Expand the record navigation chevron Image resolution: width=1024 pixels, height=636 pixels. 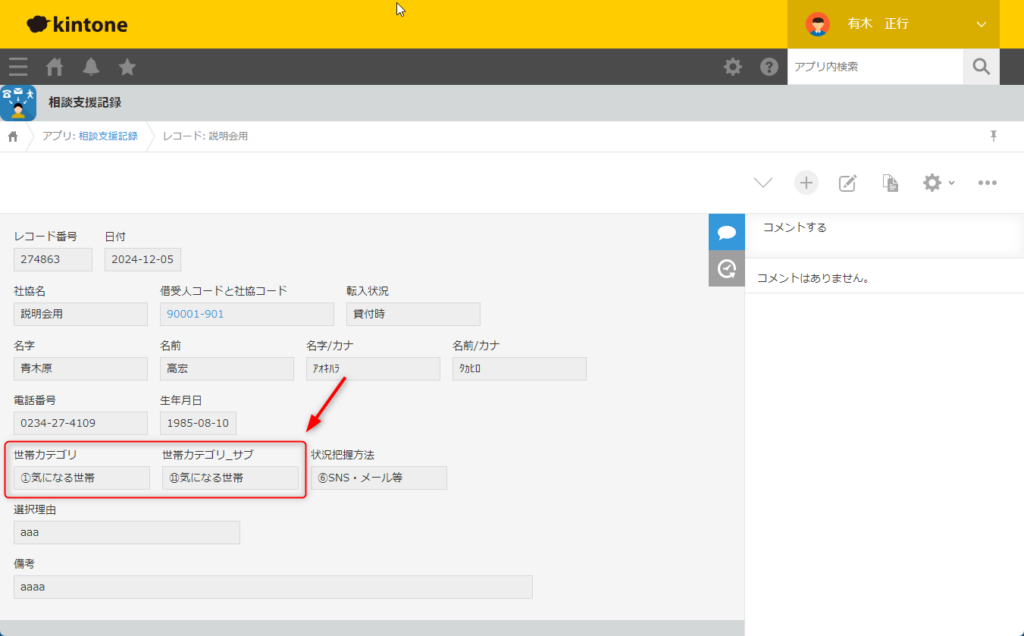point(763,183)
